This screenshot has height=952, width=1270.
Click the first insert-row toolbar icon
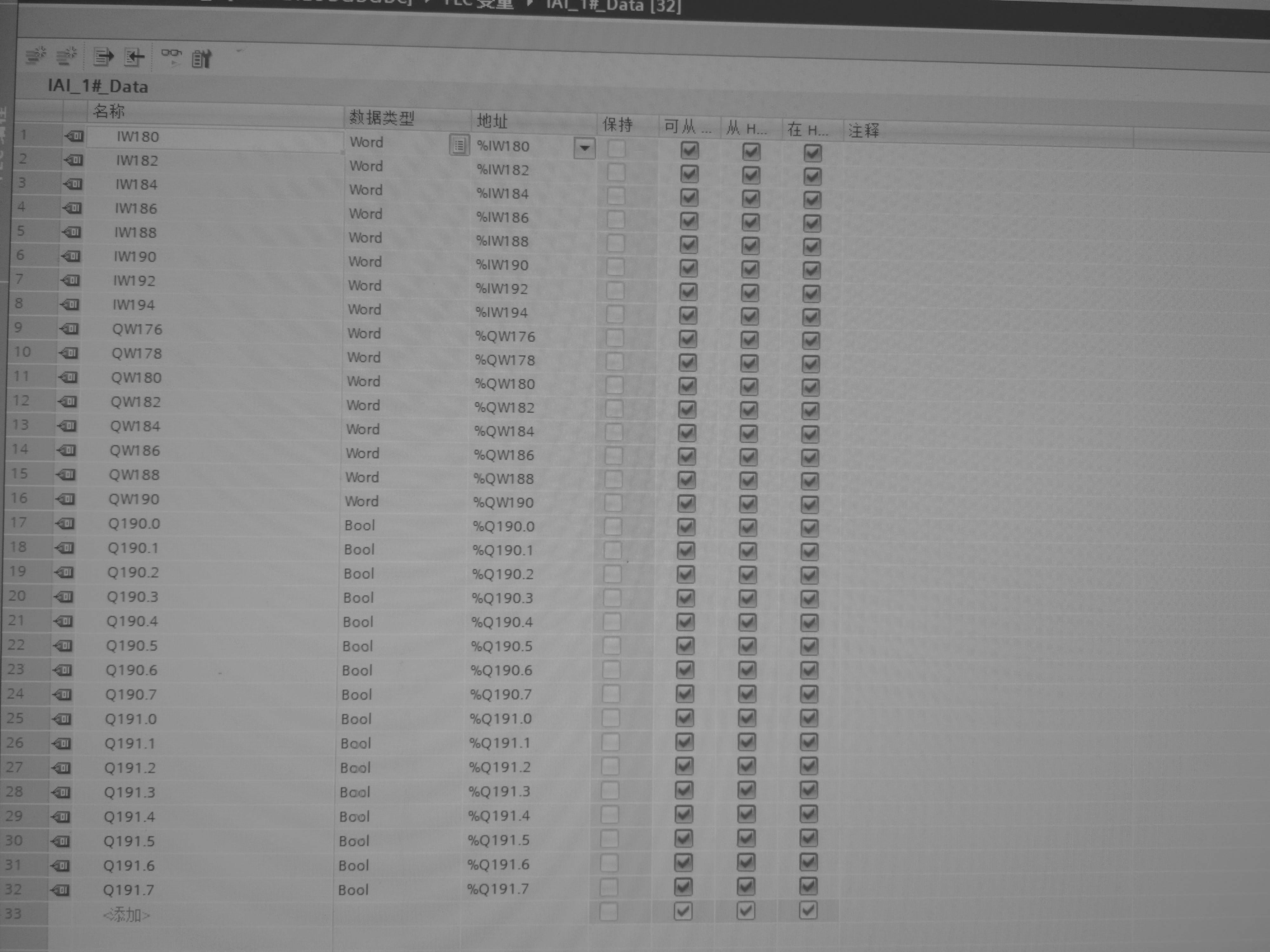tap(36, 56)
